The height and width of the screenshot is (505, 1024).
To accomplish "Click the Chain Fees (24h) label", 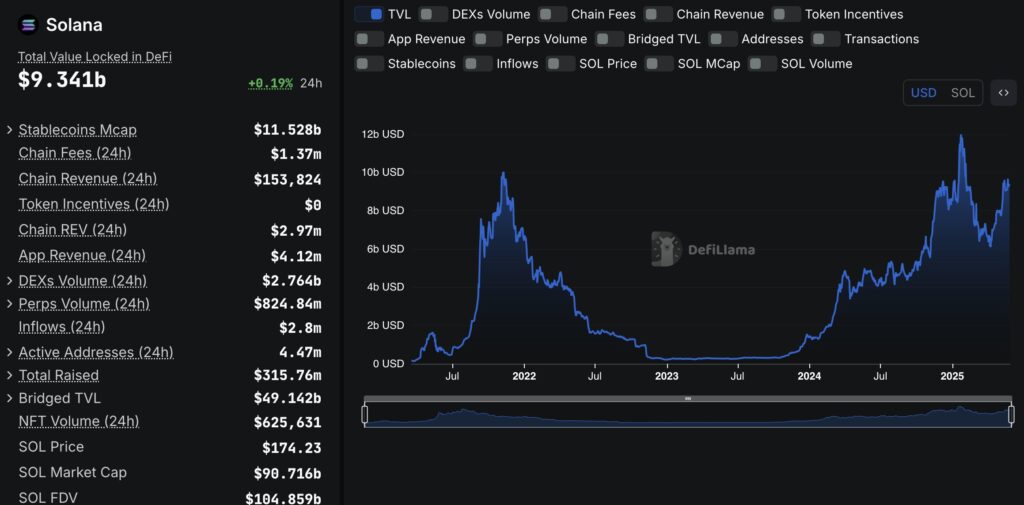I will [x=74, y=153].
